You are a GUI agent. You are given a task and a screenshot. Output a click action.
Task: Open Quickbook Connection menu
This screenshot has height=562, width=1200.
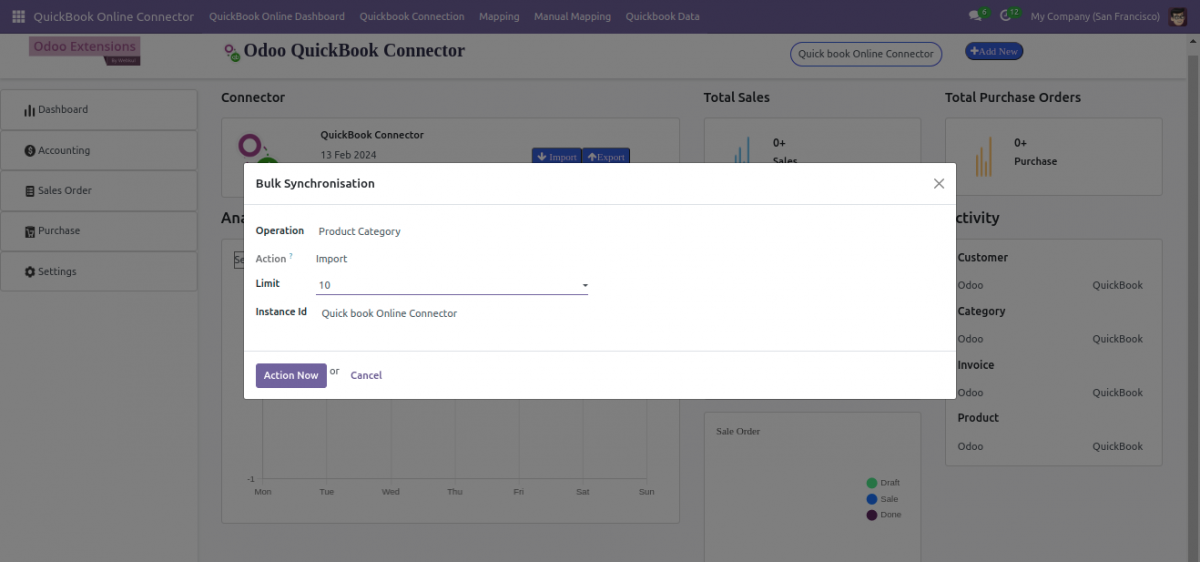(412, 17)
